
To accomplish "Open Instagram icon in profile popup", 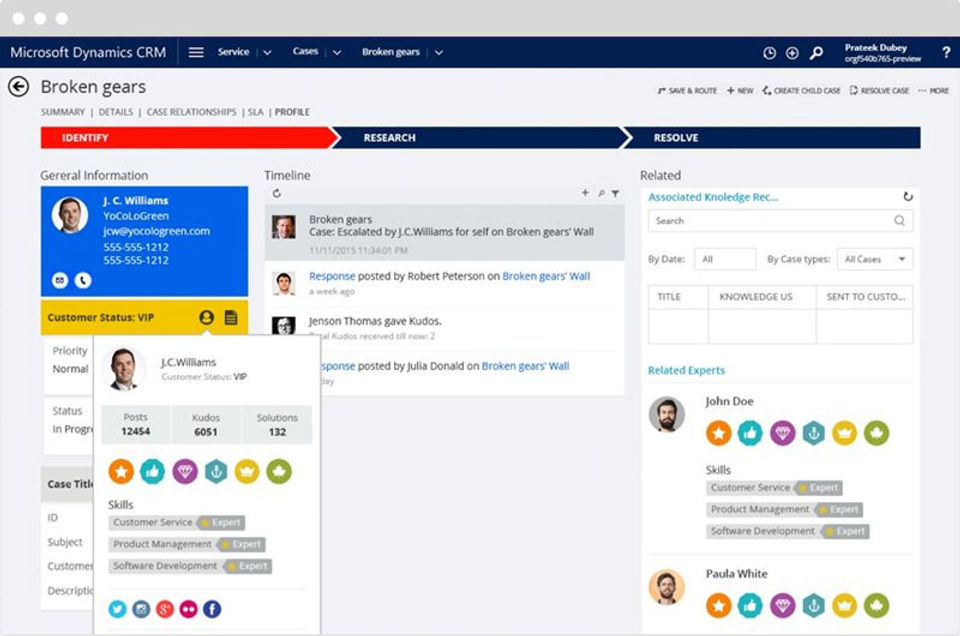I will coord(141,609).
